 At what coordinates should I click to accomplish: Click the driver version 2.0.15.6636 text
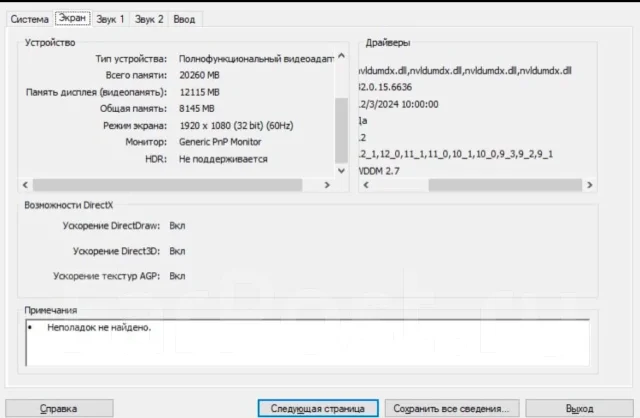click(x=385, y=87)
